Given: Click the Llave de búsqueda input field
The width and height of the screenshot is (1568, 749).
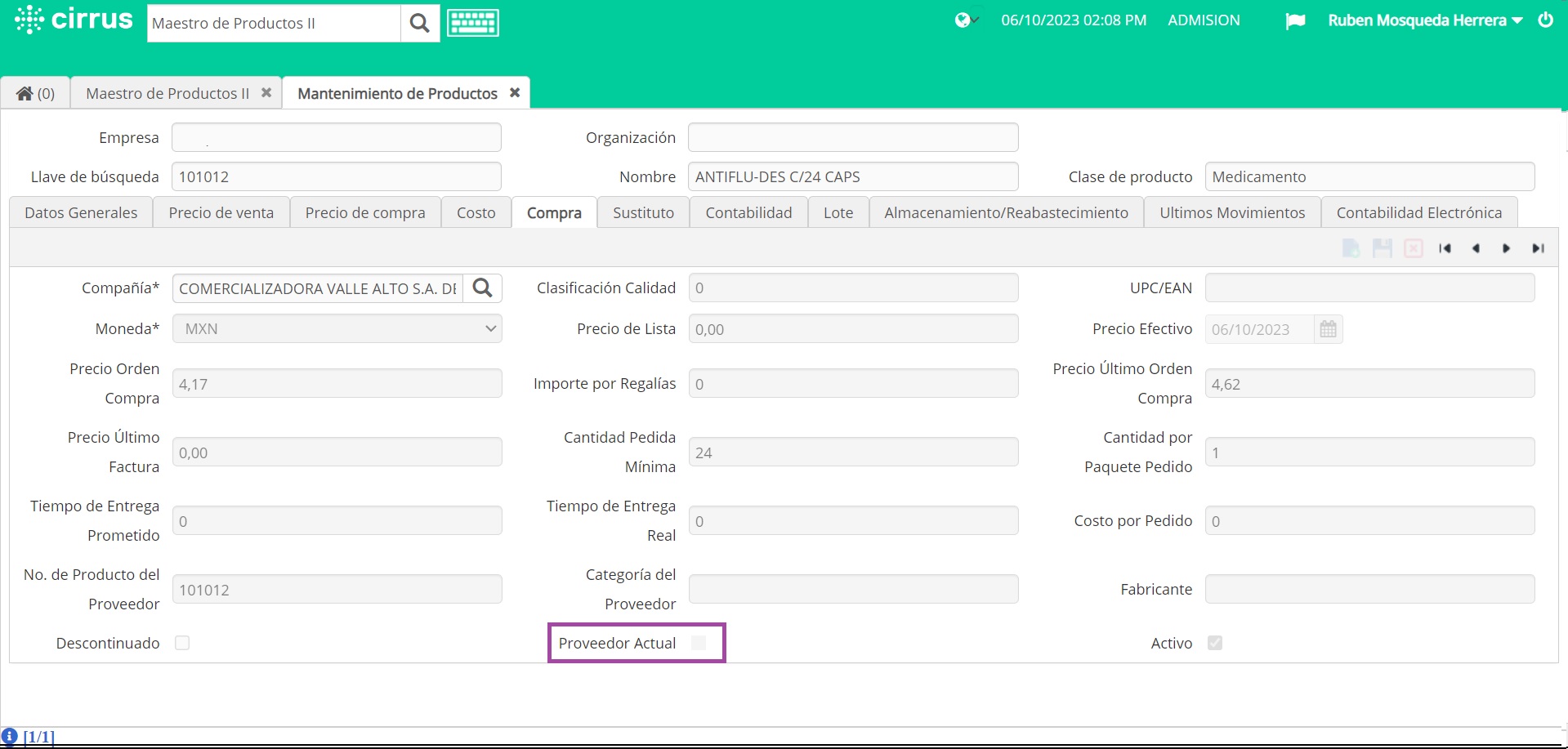Looking at the screenshot, I should [336, 176].
